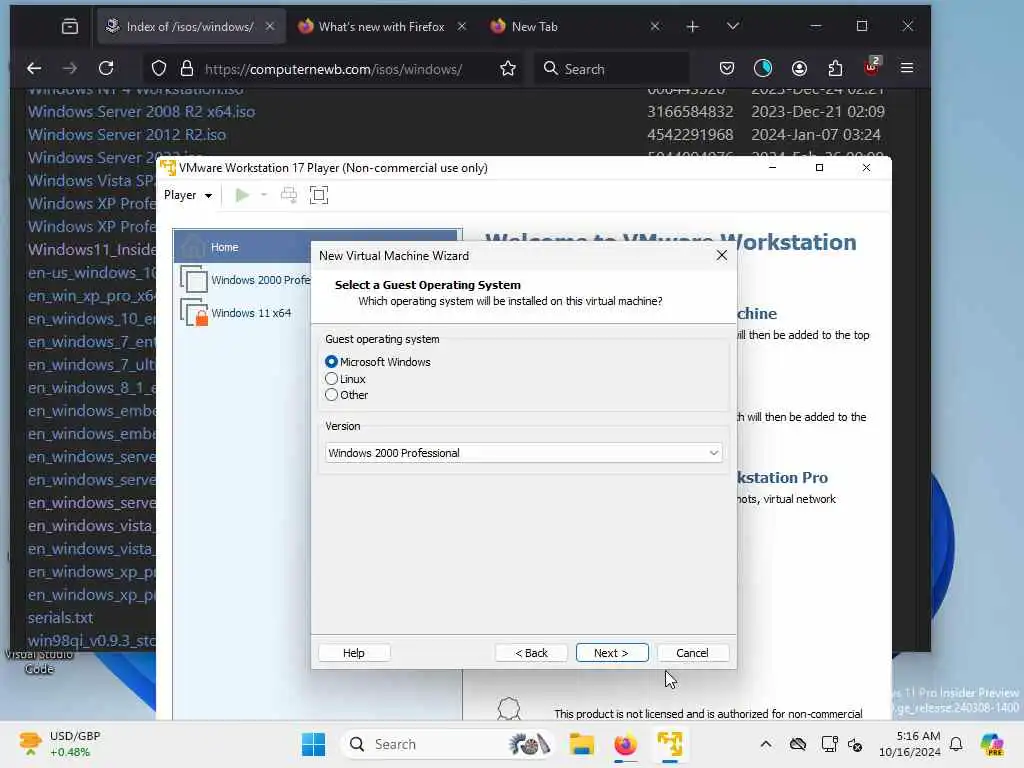
Task: Click the Next button in wizard
Action: 612,653
